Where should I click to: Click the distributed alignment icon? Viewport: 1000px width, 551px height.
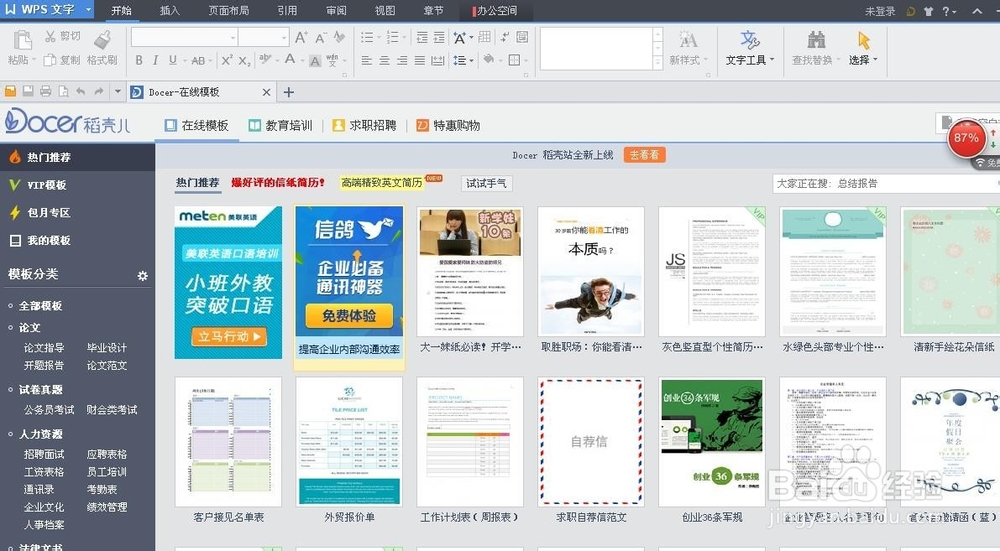tap(438, 61)
